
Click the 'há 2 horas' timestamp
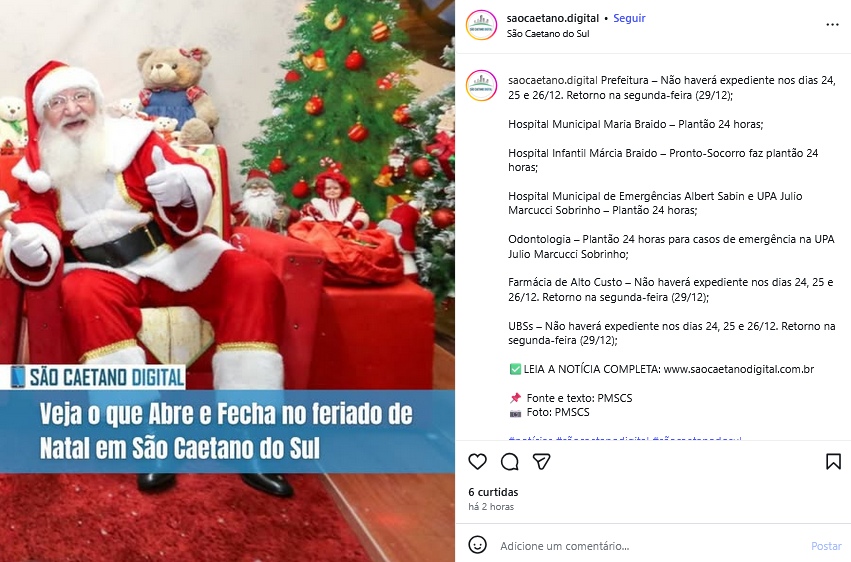[x=491, y=507]
